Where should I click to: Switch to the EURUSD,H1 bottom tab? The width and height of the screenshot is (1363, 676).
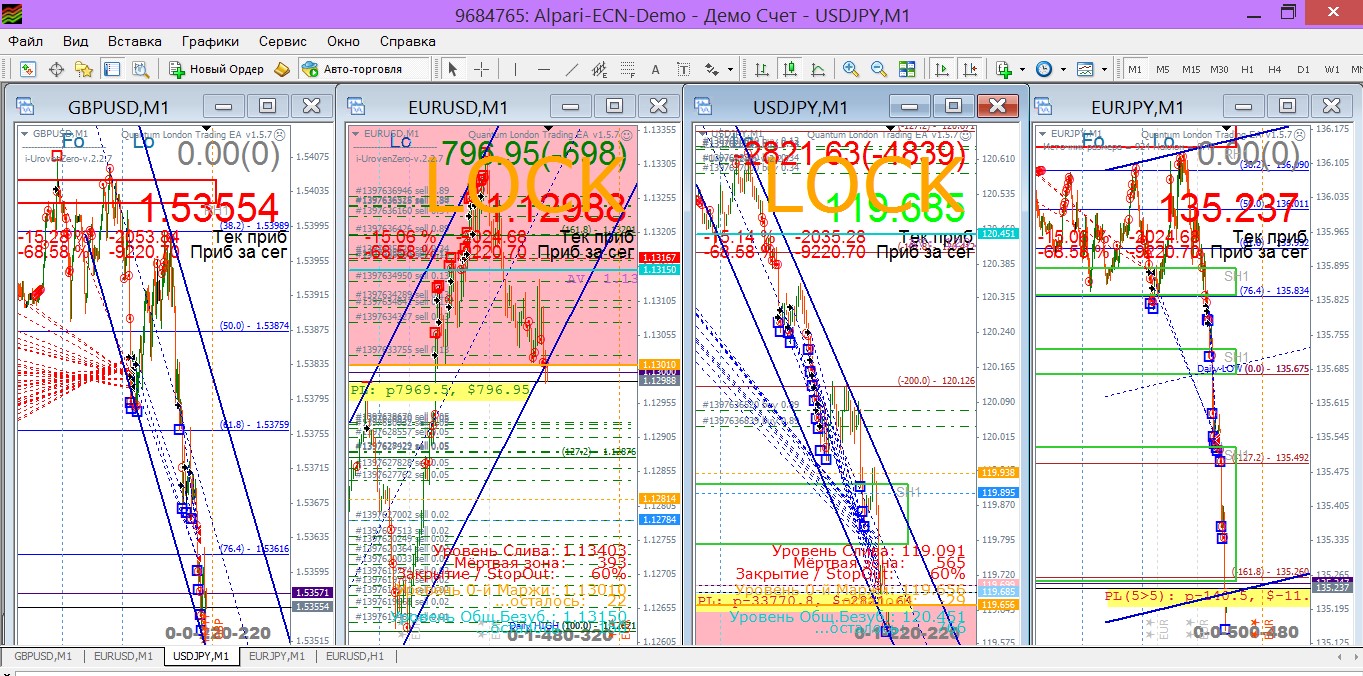(357, 656)
